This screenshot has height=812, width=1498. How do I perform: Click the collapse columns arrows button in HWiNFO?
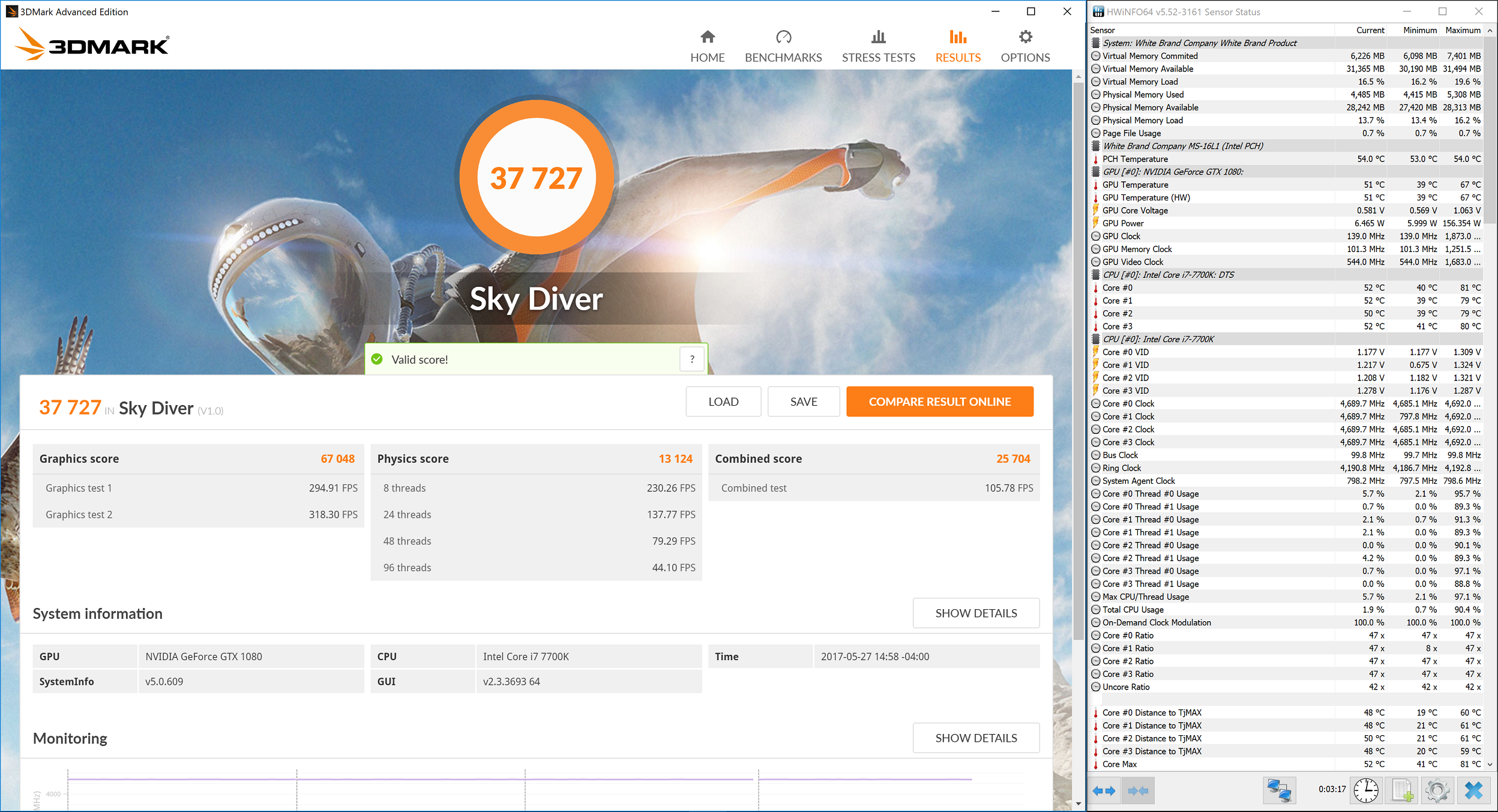click(1137, 790)
